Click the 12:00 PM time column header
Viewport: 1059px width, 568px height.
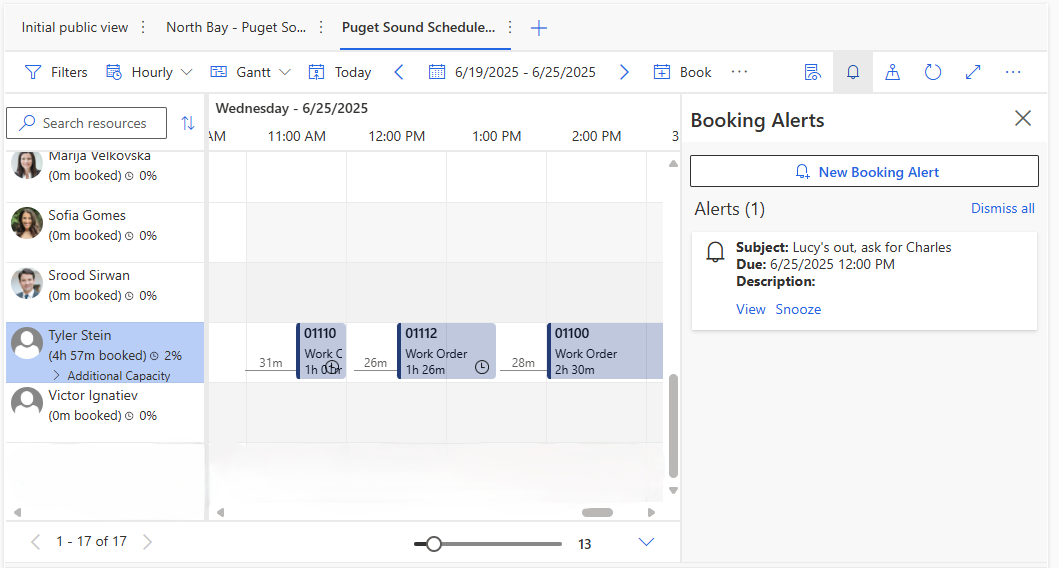coord(396,136)
